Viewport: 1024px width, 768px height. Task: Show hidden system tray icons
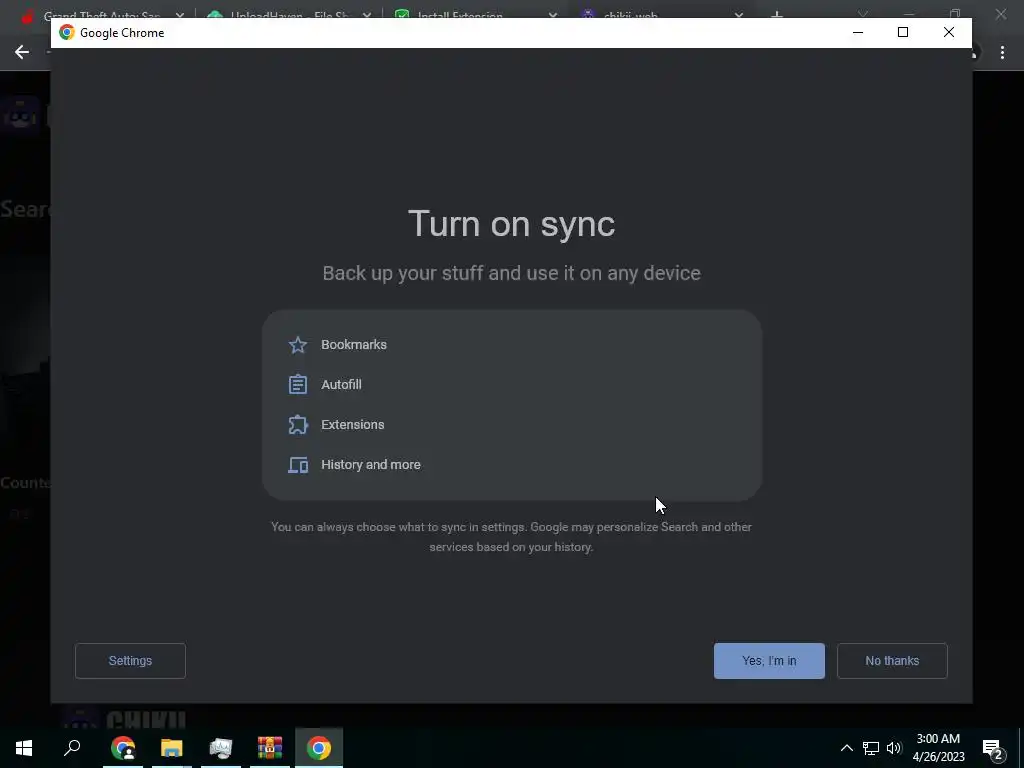coord(846,748)
